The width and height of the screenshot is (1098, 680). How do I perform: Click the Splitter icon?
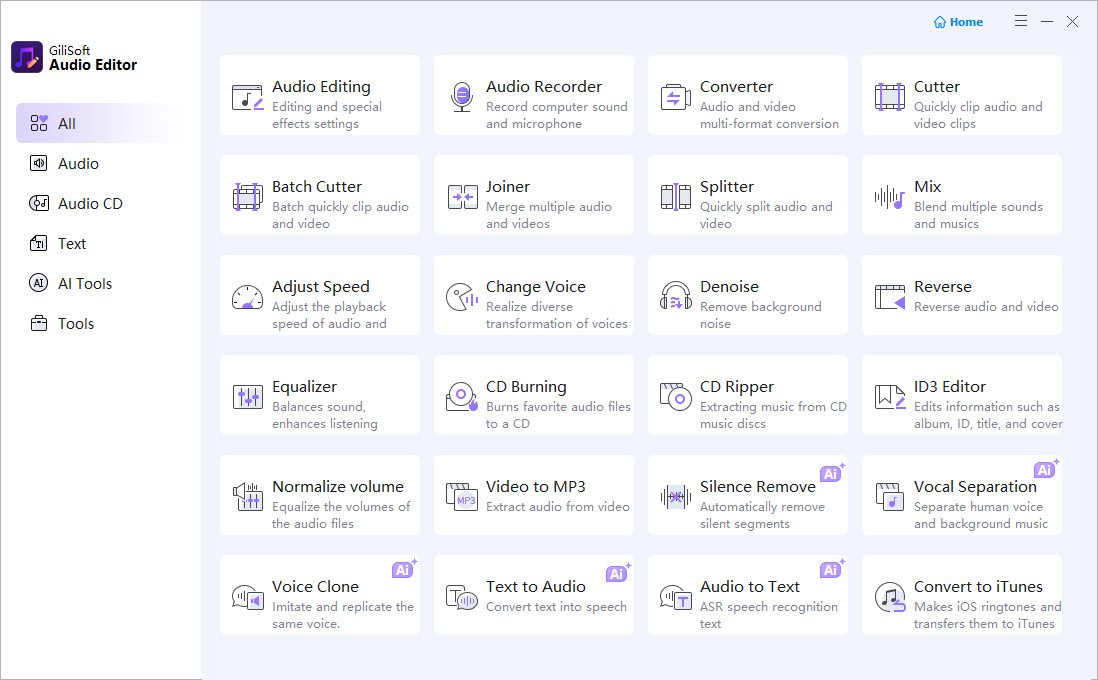676,197
